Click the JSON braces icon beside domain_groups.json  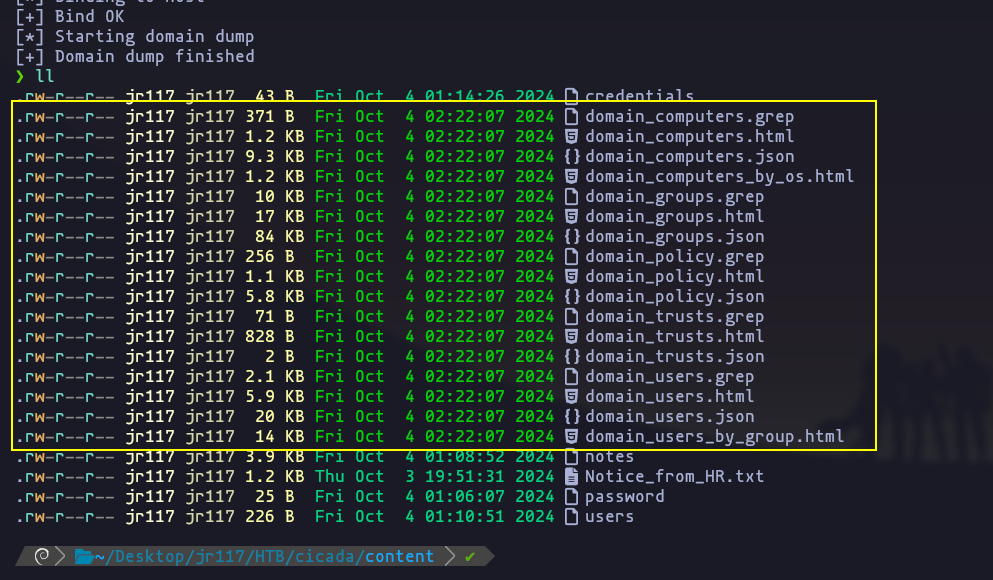pyautogui.click(x=571, y=237)
